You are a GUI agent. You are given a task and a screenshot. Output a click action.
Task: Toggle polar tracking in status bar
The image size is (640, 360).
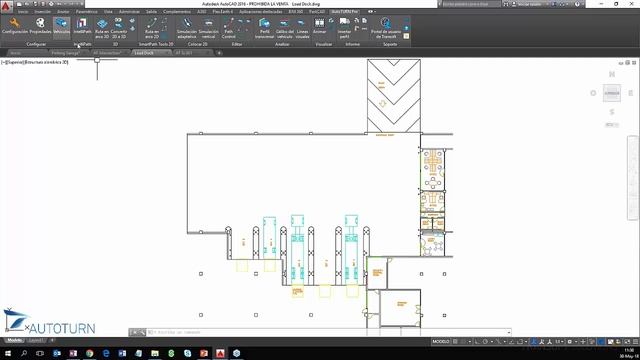pos(485,342)
